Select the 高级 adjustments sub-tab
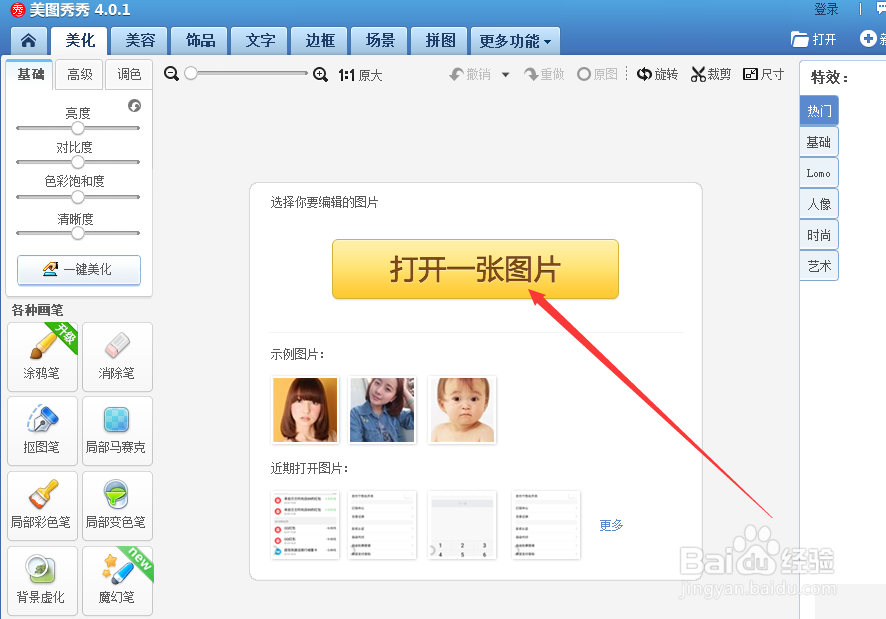 [79, 74]
